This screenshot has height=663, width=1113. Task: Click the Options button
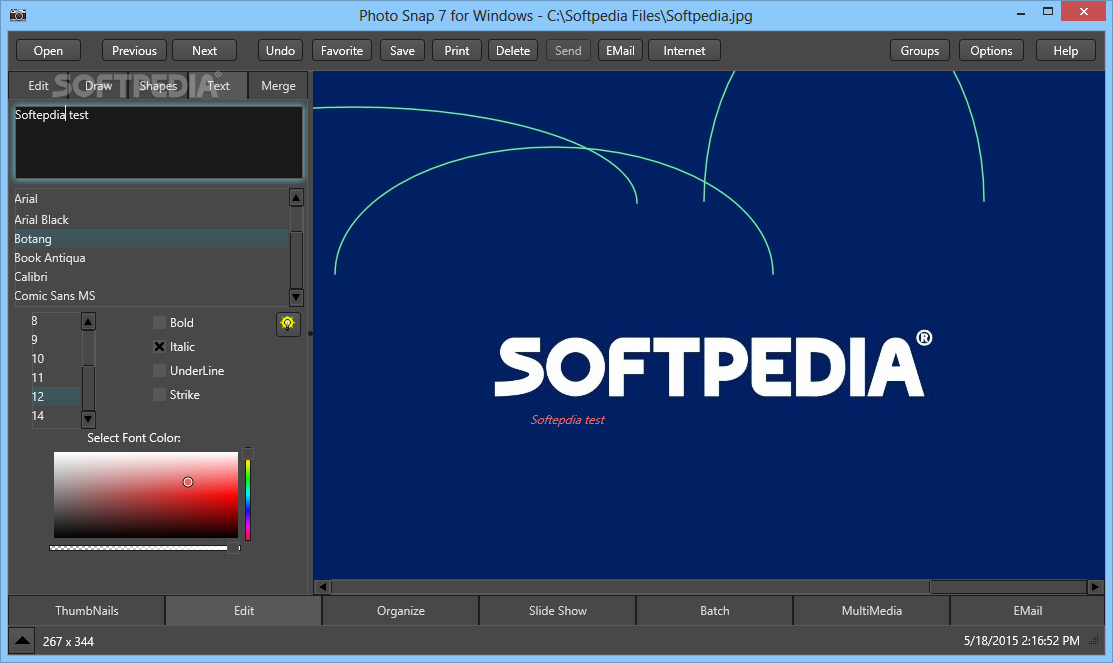point(991,50)
